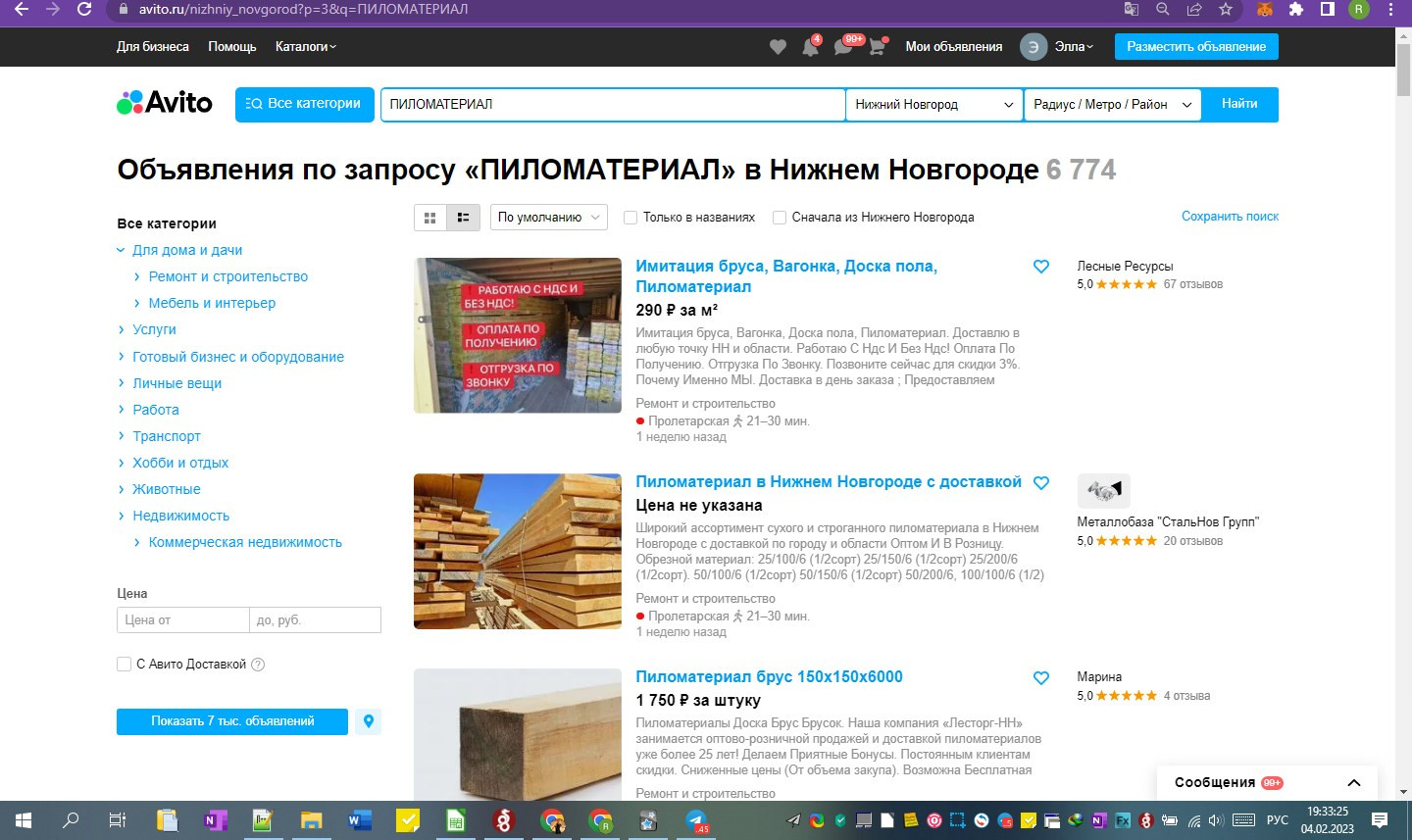
Task: Select the 'Хобби и отдых' category
Action: 180,463
